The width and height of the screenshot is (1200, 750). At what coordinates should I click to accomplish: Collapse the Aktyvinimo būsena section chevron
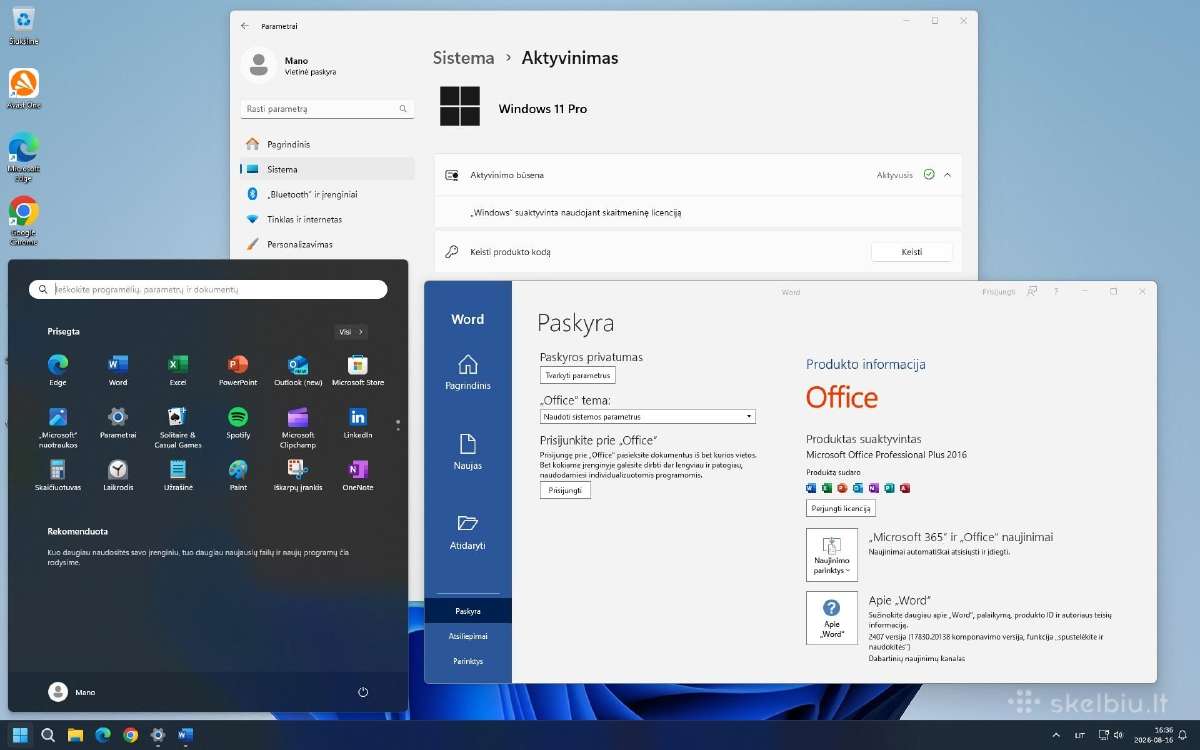pyautogui.click(x=947, y=175)
